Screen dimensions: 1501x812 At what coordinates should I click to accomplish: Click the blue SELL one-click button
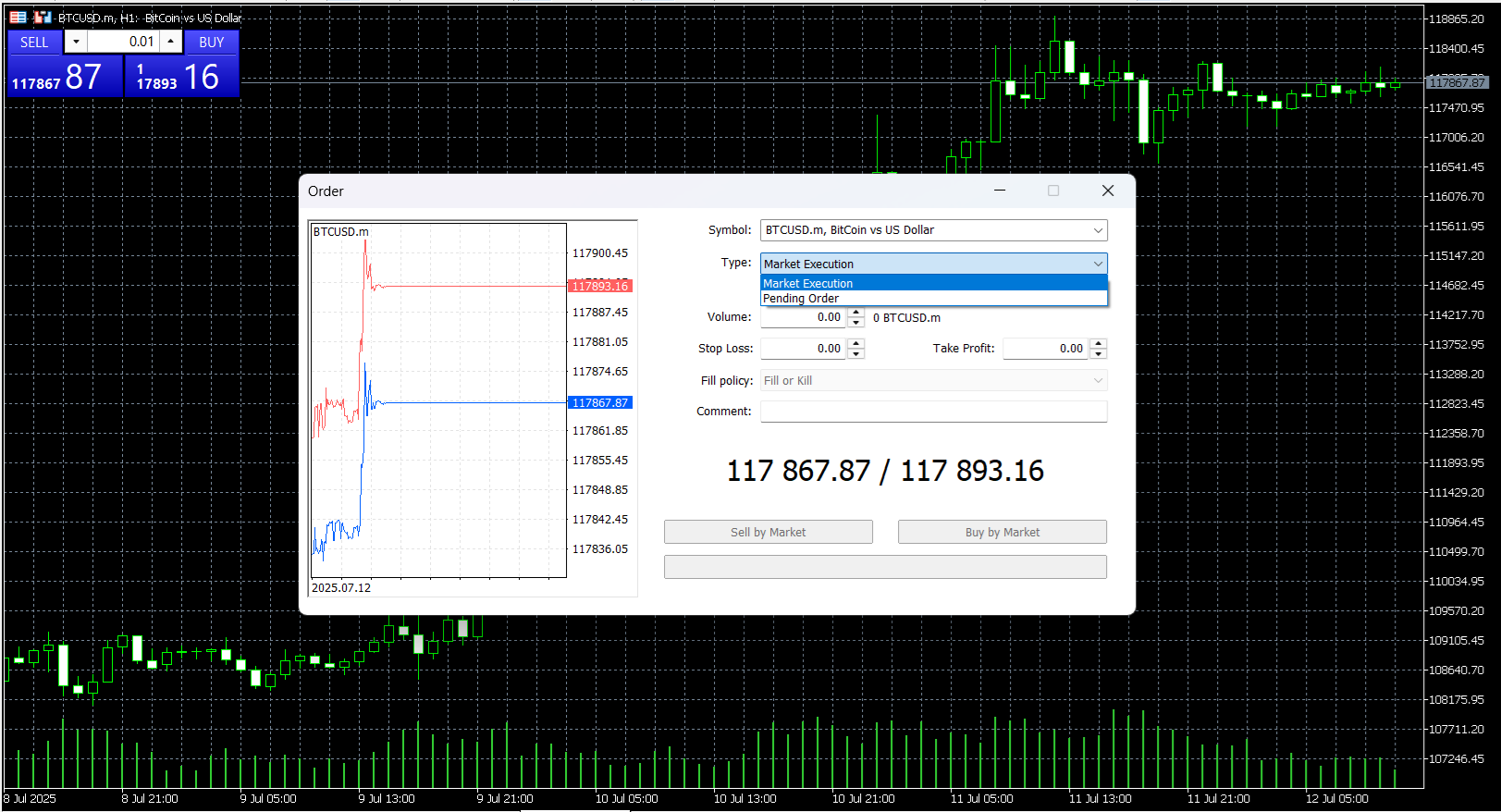(34, 42)
